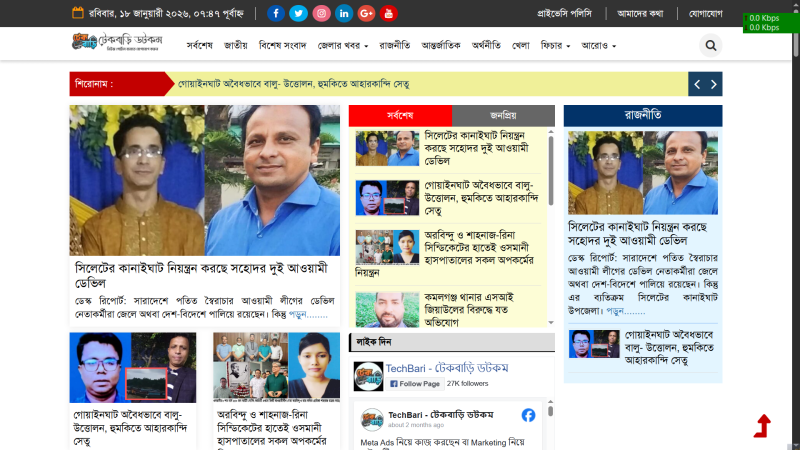Click the পড়ুন link under main featured story
Screen dimensions: 800x450
(x=308, y=314)
